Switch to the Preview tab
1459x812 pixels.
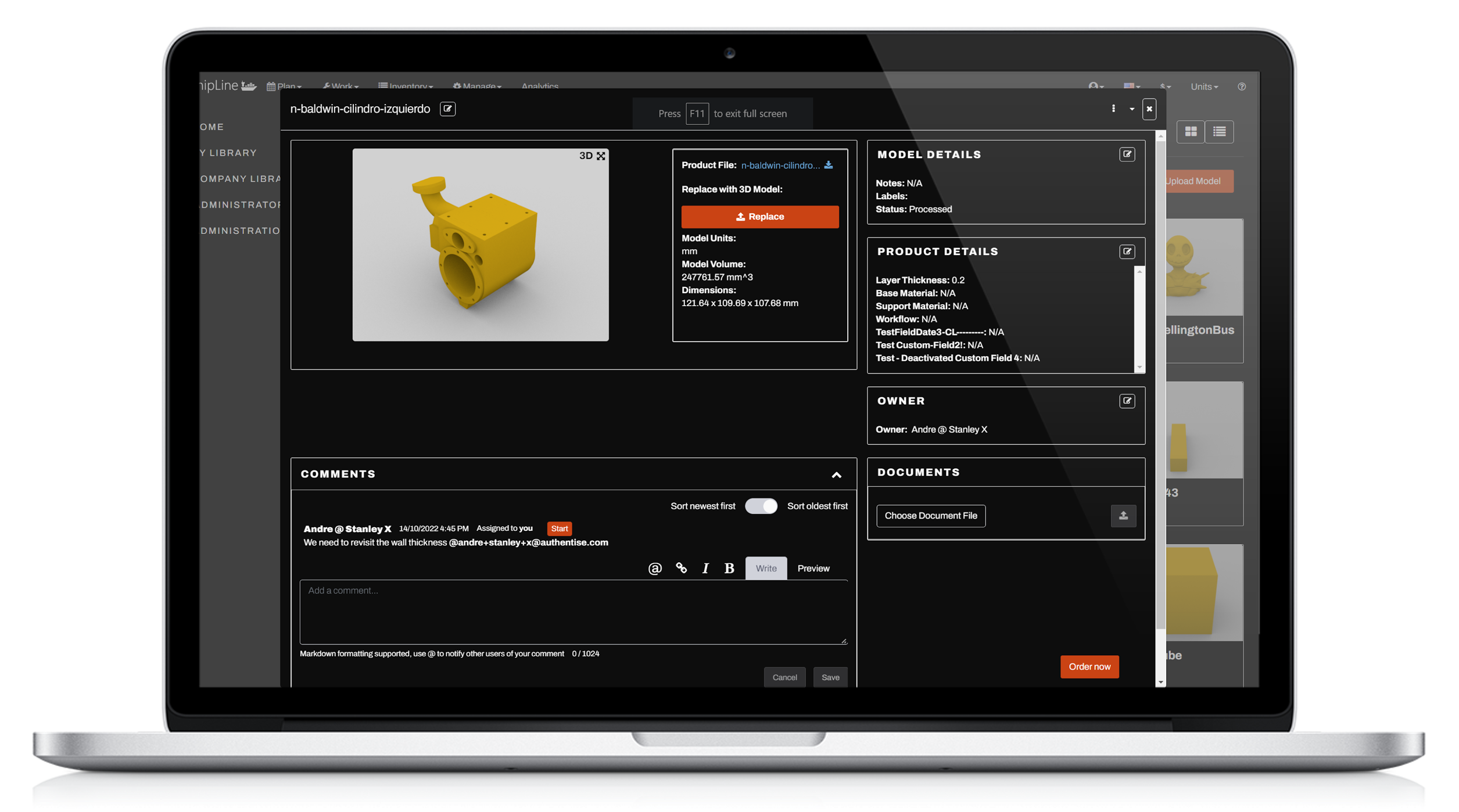(813, 568)
